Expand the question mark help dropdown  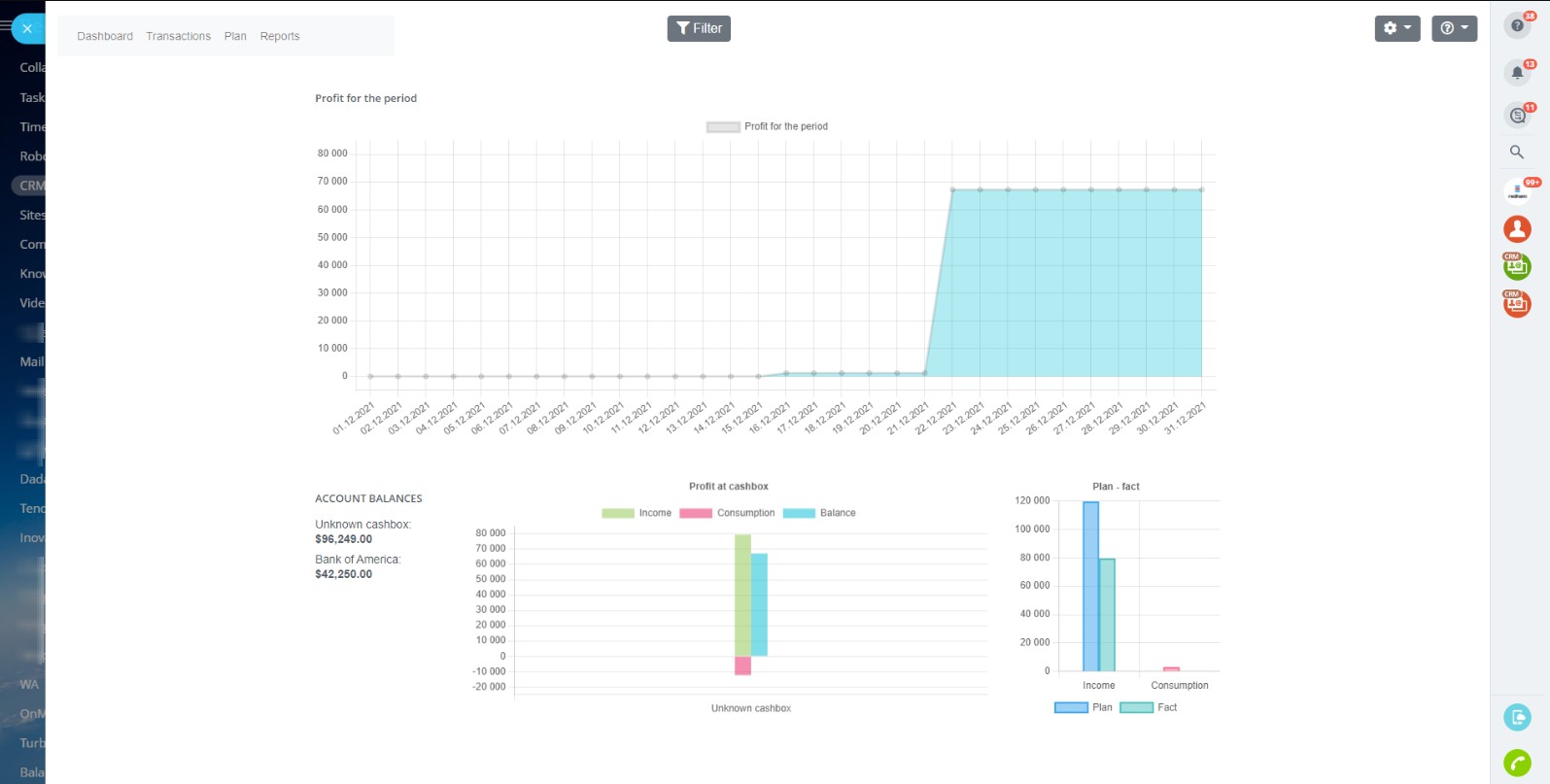click(1454, 28)
